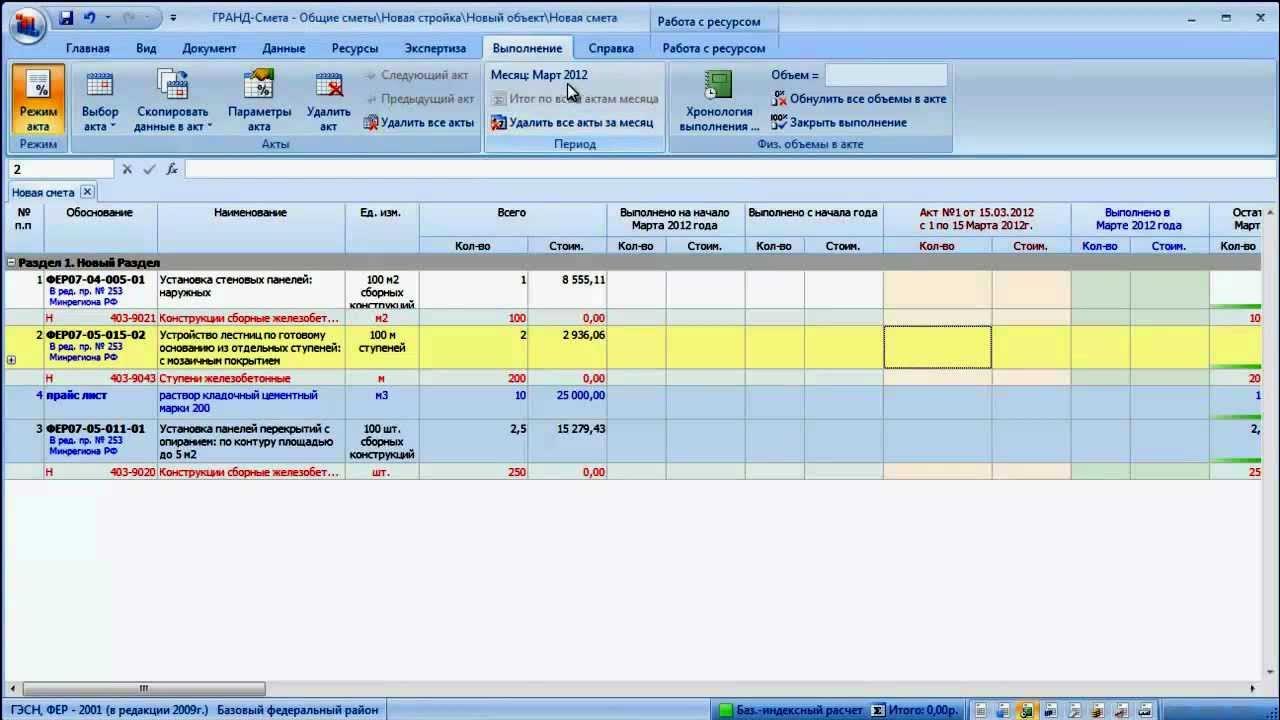Click the horizontal scrollbar thumb
The image size is (1280, 720).
[x=144, y=688]
